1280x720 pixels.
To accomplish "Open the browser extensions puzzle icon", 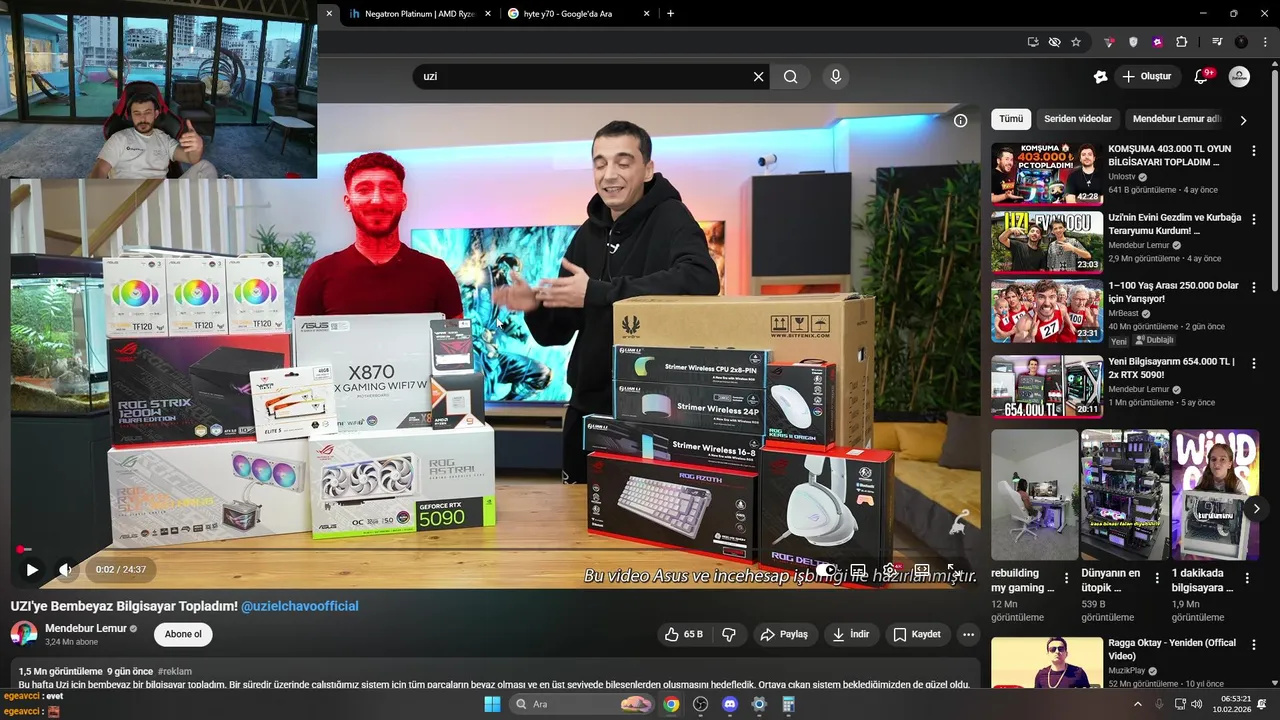I will point(1181,42).
